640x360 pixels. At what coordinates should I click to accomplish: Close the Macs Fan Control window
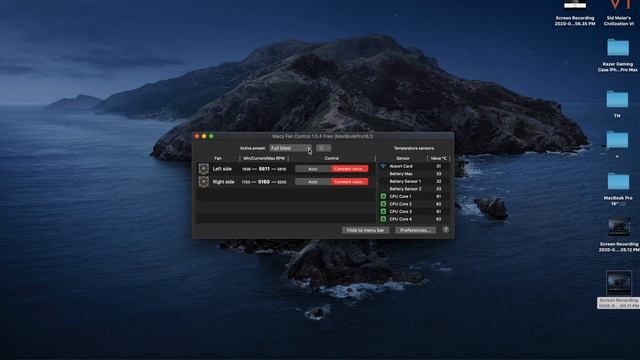(197, 136)
